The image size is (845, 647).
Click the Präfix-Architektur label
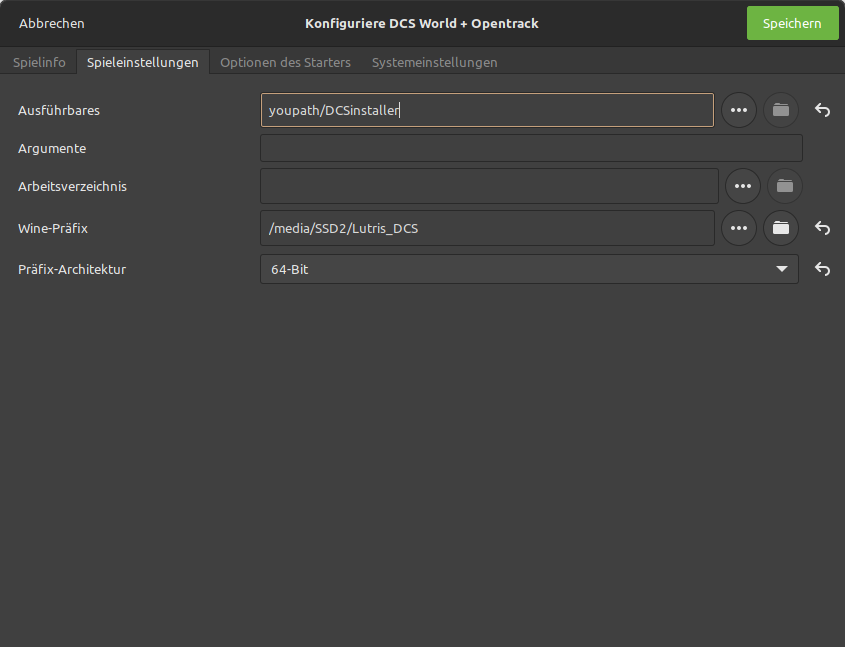click(72, 269)
